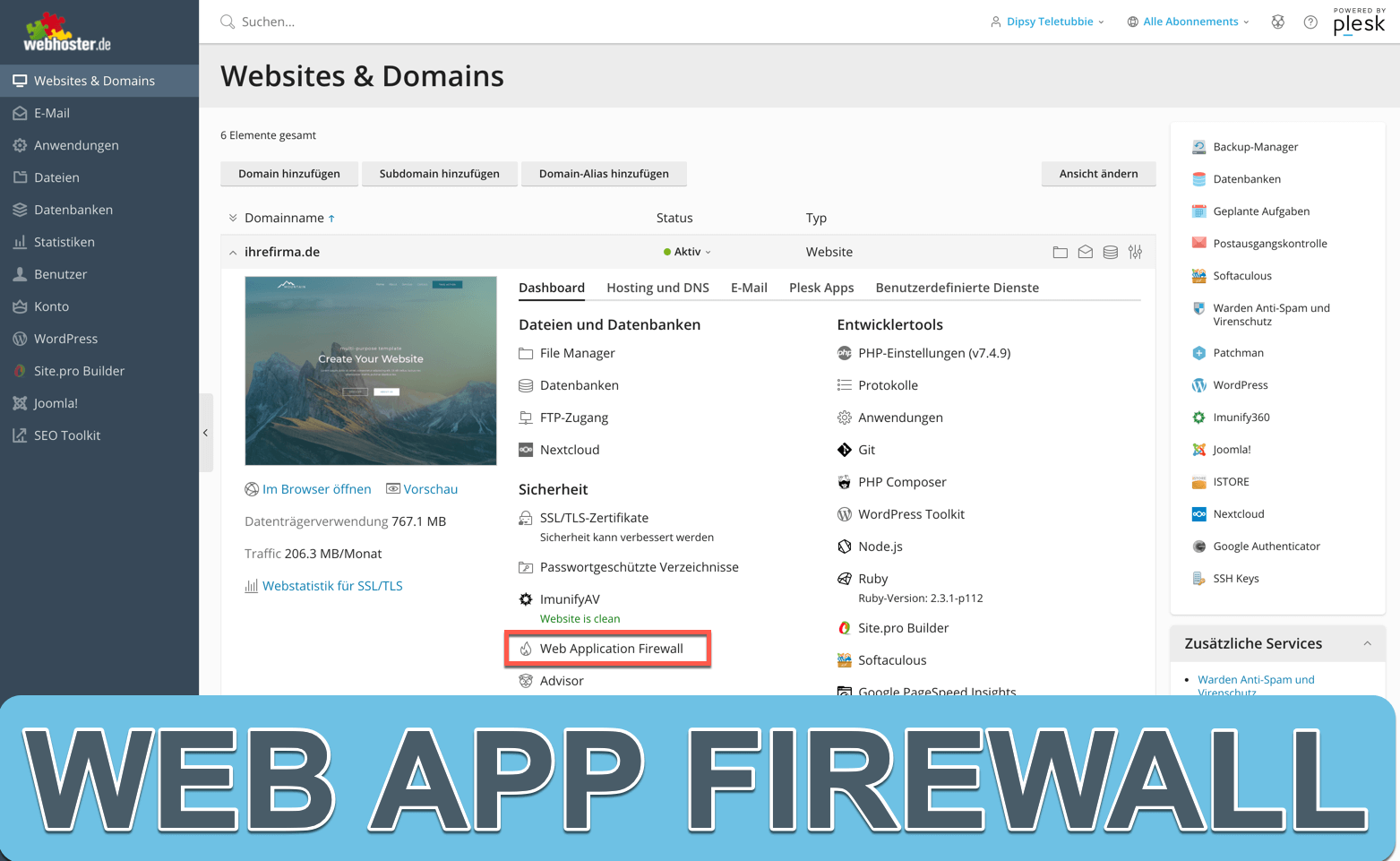Expand all domains double chevron
1400x861 pixels.
pos(233,218)
